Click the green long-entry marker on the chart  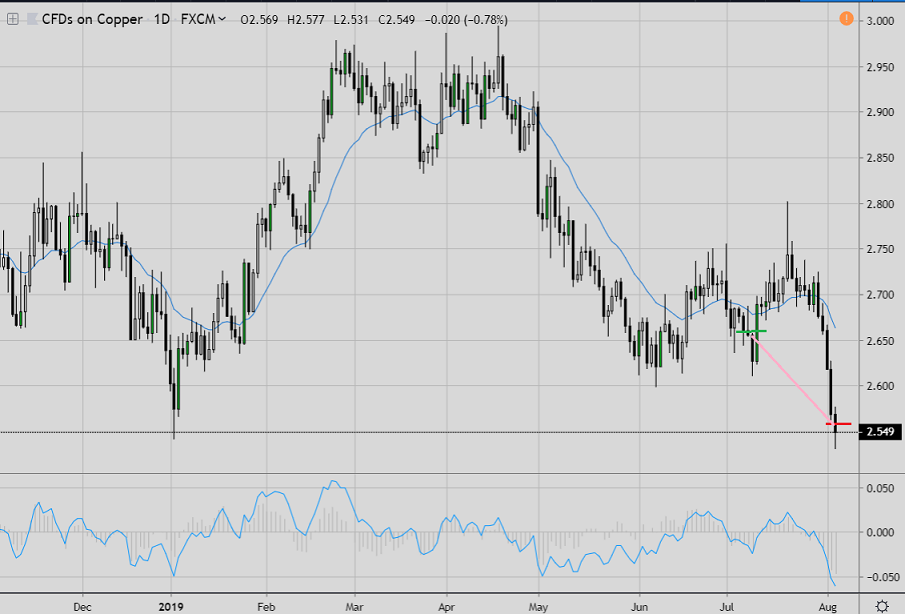pos(751,331)
